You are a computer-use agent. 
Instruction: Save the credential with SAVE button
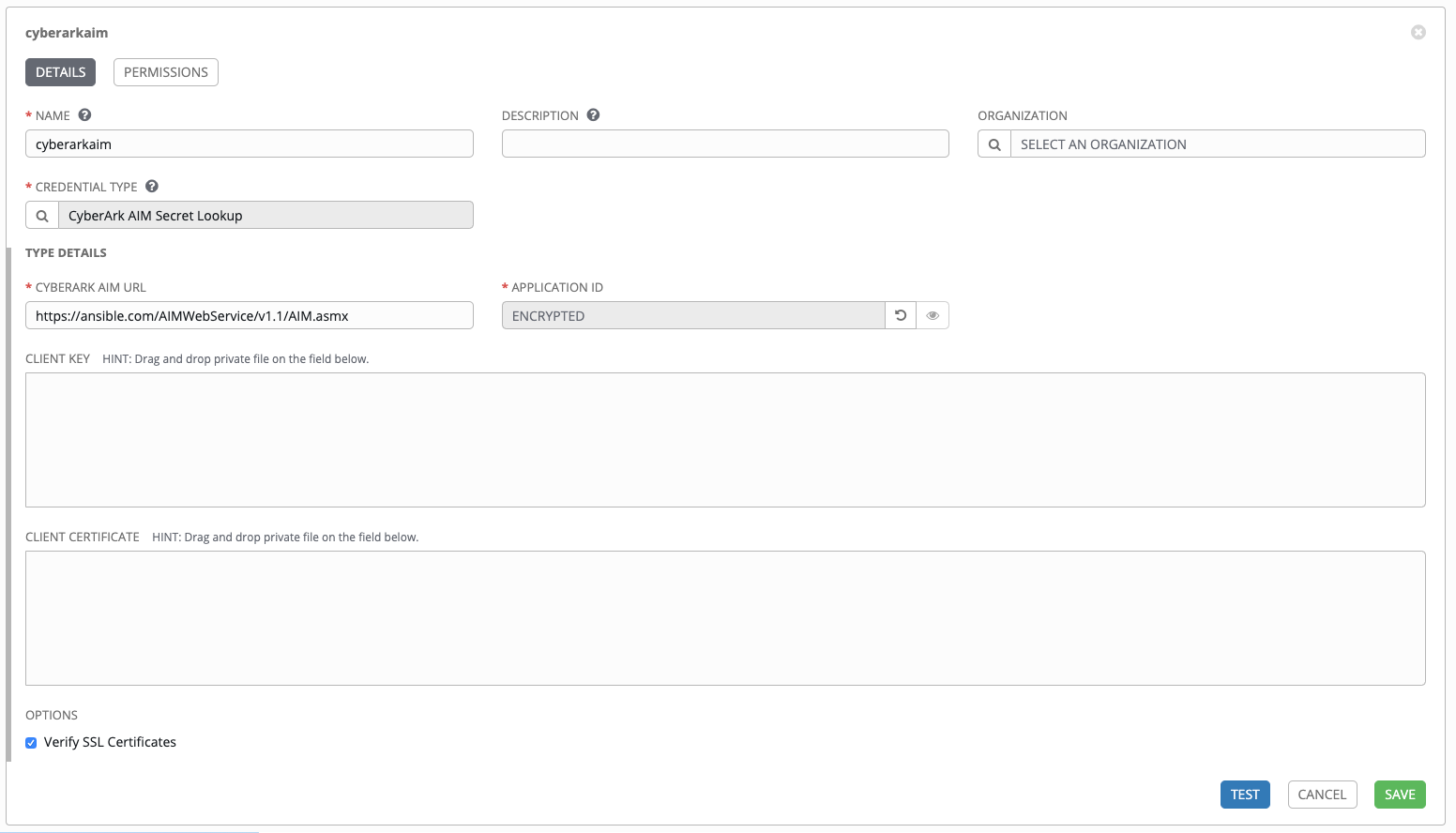click(1400, 795)
